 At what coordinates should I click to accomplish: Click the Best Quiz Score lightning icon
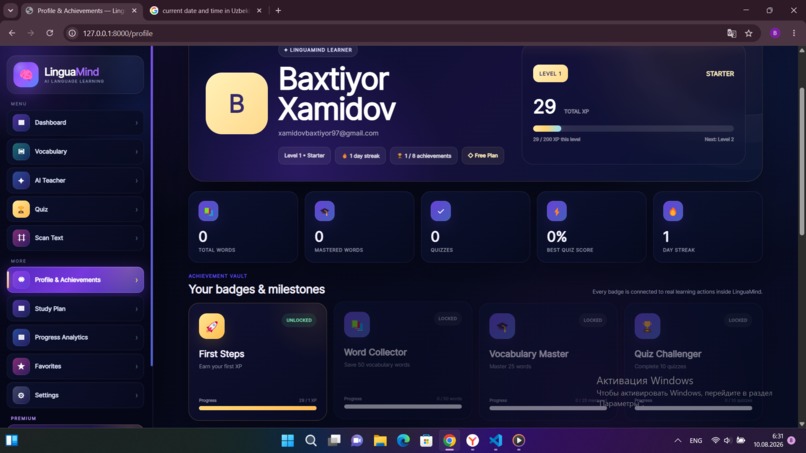[557, 211]
